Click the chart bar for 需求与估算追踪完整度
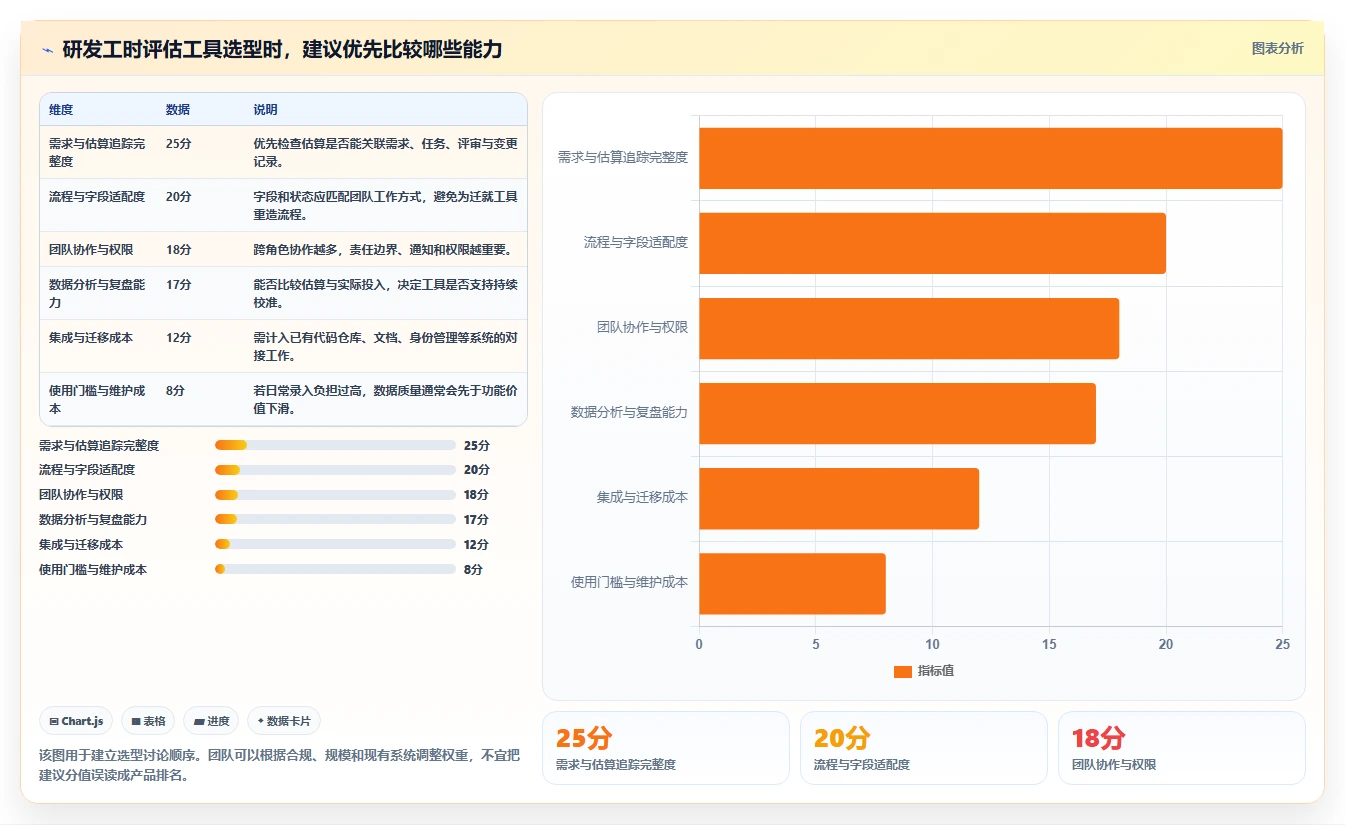 [x=990, y=158]
